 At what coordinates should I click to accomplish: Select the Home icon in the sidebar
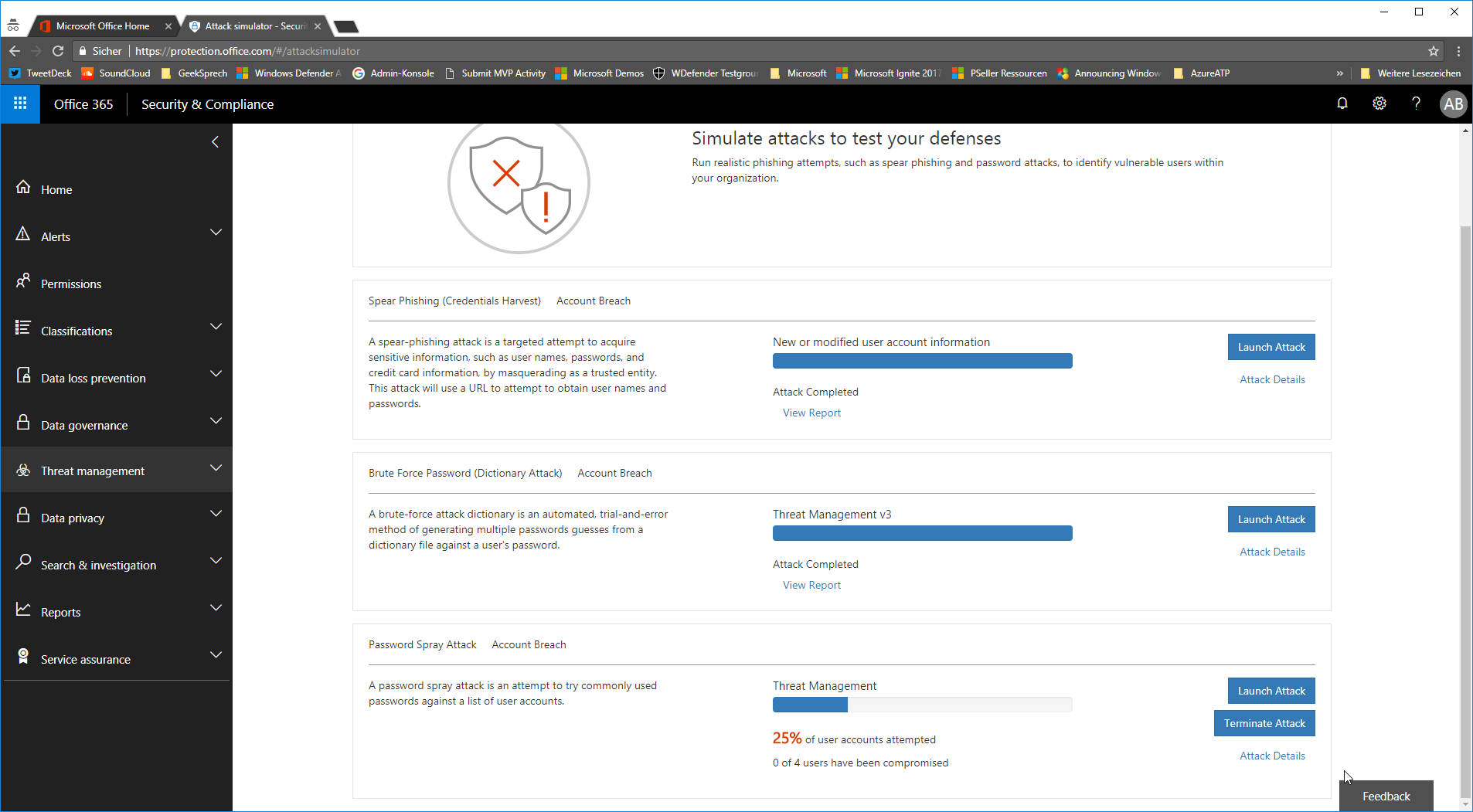point(24,188)
